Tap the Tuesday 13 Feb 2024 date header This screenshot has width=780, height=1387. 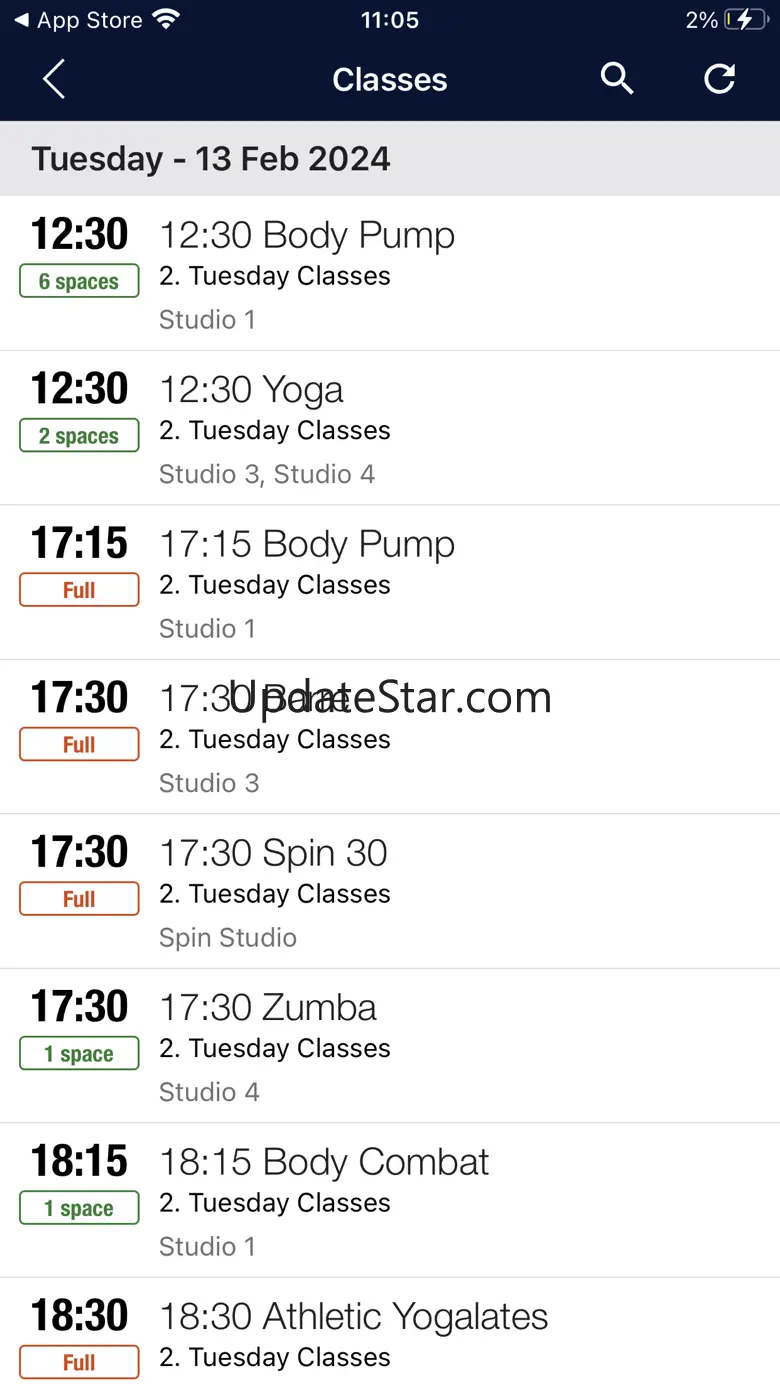[x=211, y=159]
